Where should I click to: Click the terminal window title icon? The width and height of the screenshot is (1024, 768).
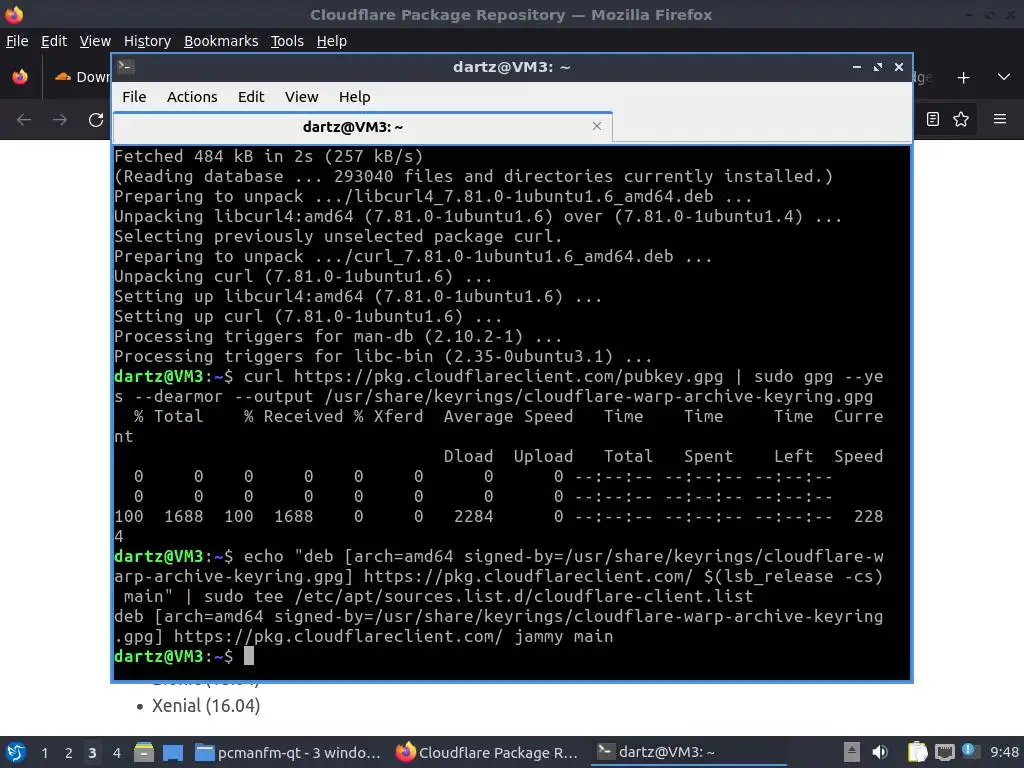click(x=126, y=67)
